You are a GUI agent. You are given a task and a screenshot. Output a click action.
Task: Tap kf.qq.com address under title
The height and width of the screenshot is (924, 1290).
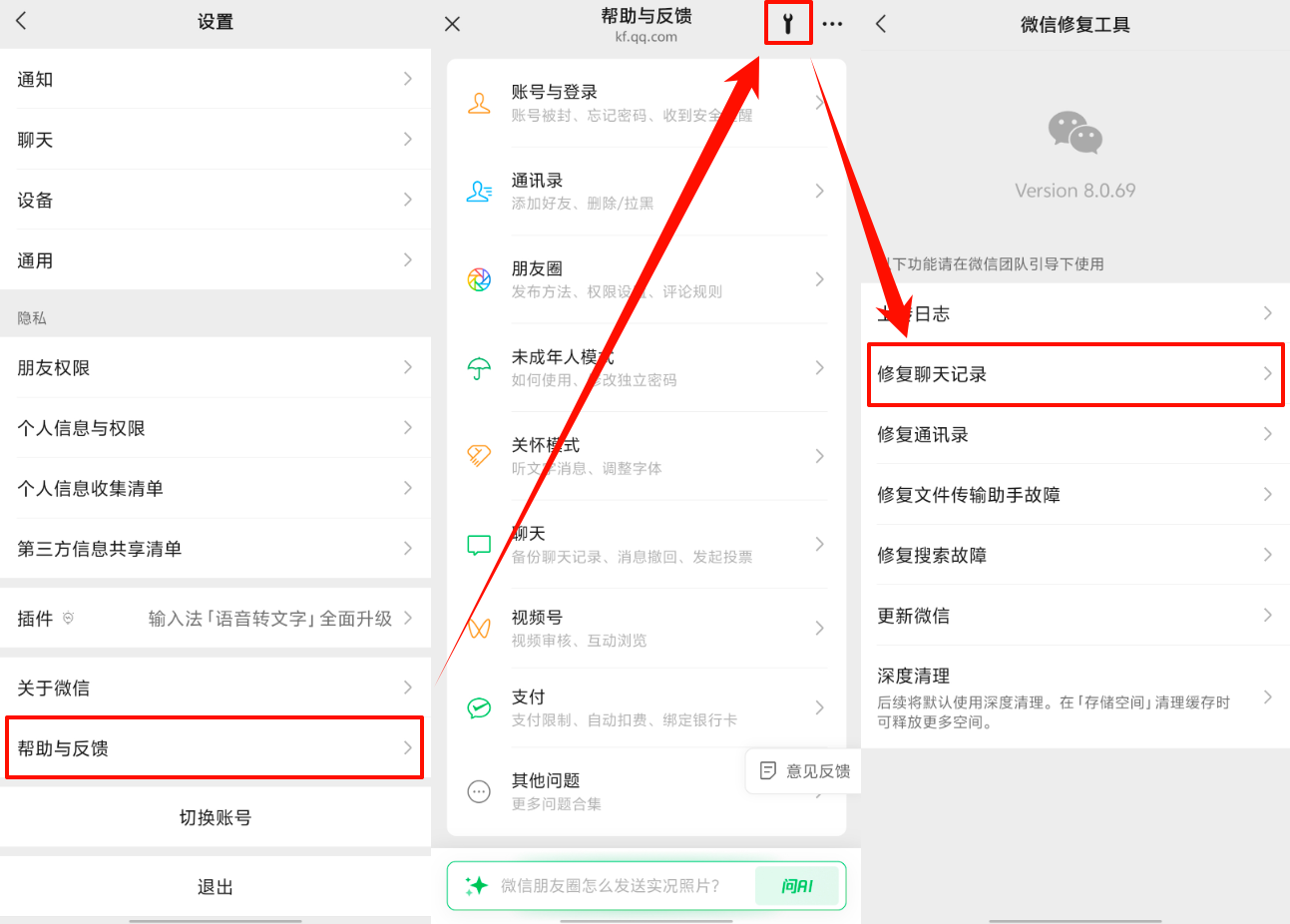pyautogui.click(x=645, y=37)
